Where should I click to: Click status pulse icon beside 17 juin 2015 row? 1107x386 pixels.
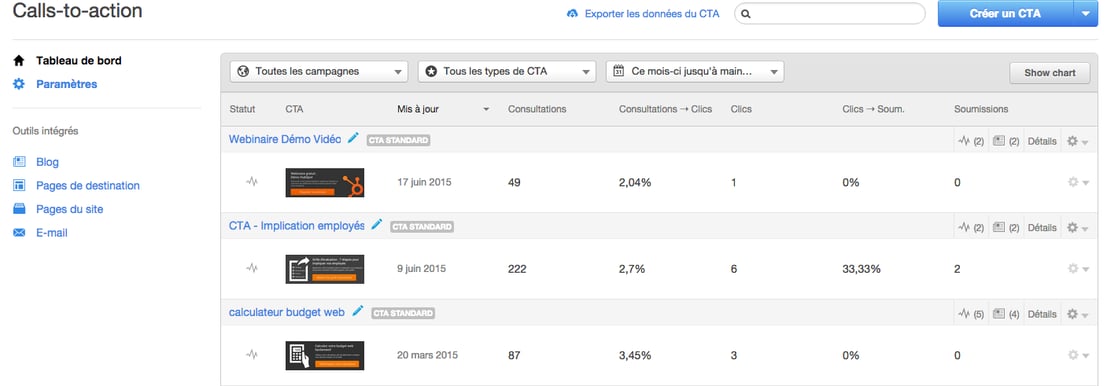[252, 181]
